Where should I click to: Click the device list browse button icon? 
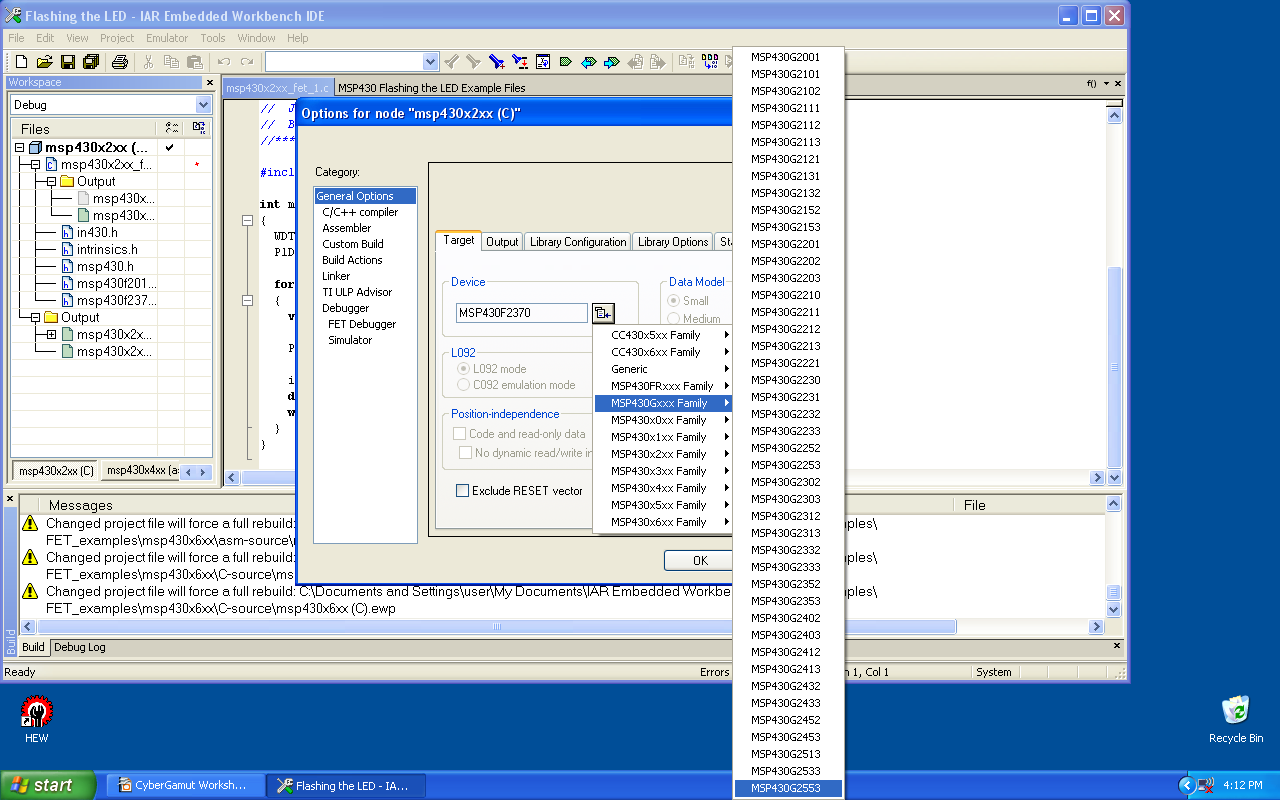tap(603, 314)
